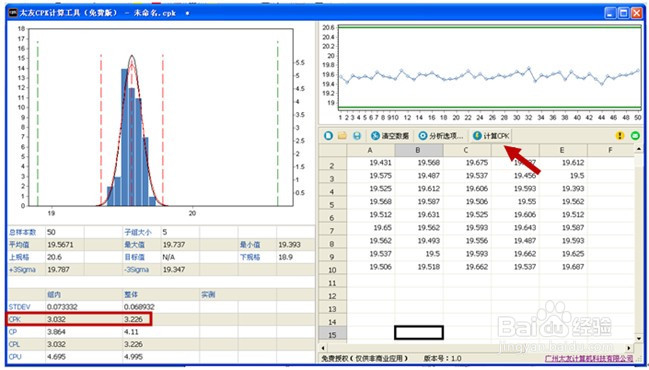649x370 pixels.
Task: Click the 版本号：1.0 status bar text
Action: click(x=442, y=358)
